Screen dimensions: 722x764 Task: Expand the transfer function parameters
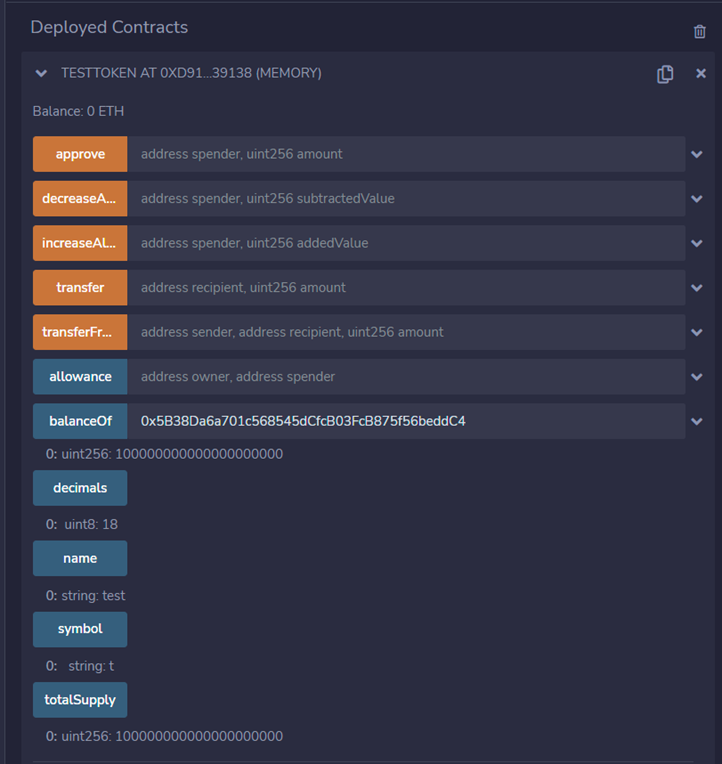click(697, 288)
